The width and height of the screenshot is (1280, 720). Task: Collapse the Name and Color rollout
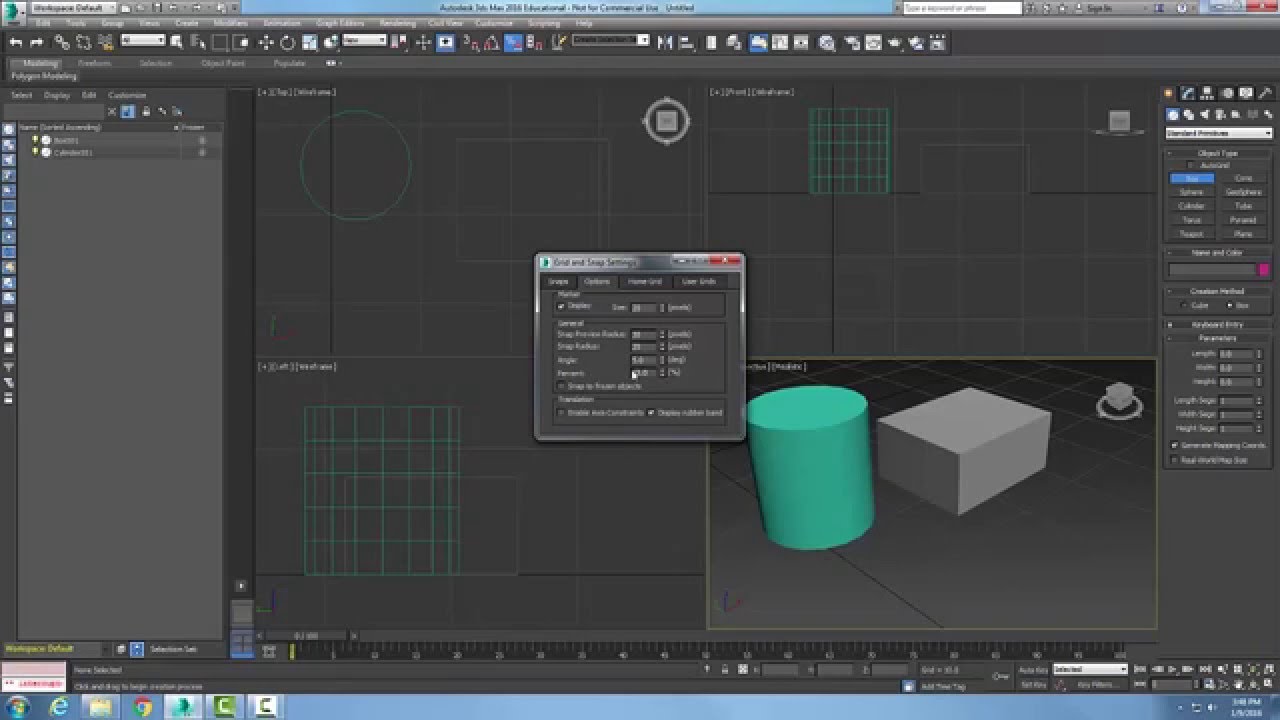click(x=1217, y=253)
